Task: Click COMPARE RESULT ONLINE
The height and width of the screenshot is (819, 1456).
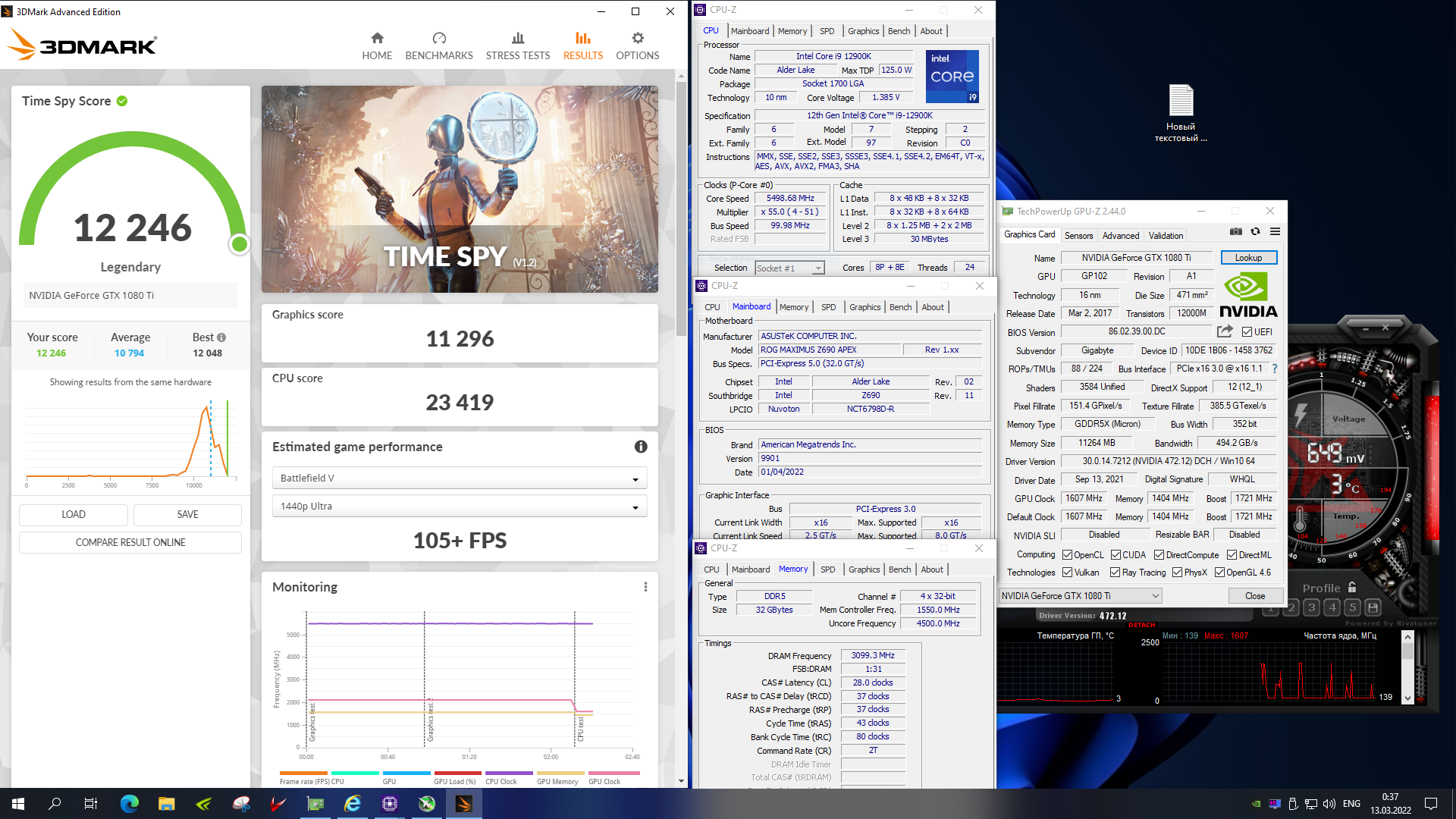Action: [x=130, y=542]
